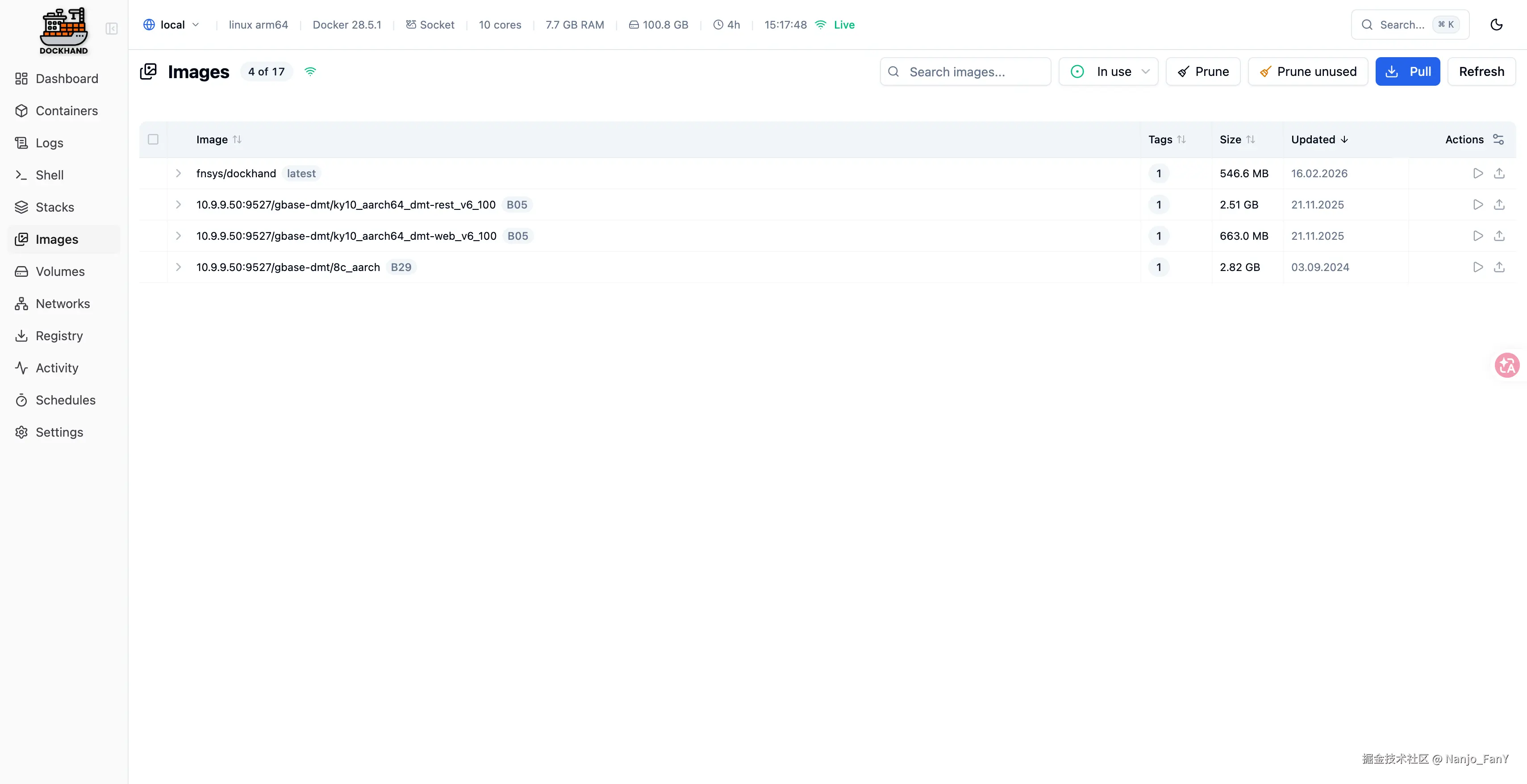
Task: Expand the fnsys/dockhand image row
Action: click(x=179, y=173)
